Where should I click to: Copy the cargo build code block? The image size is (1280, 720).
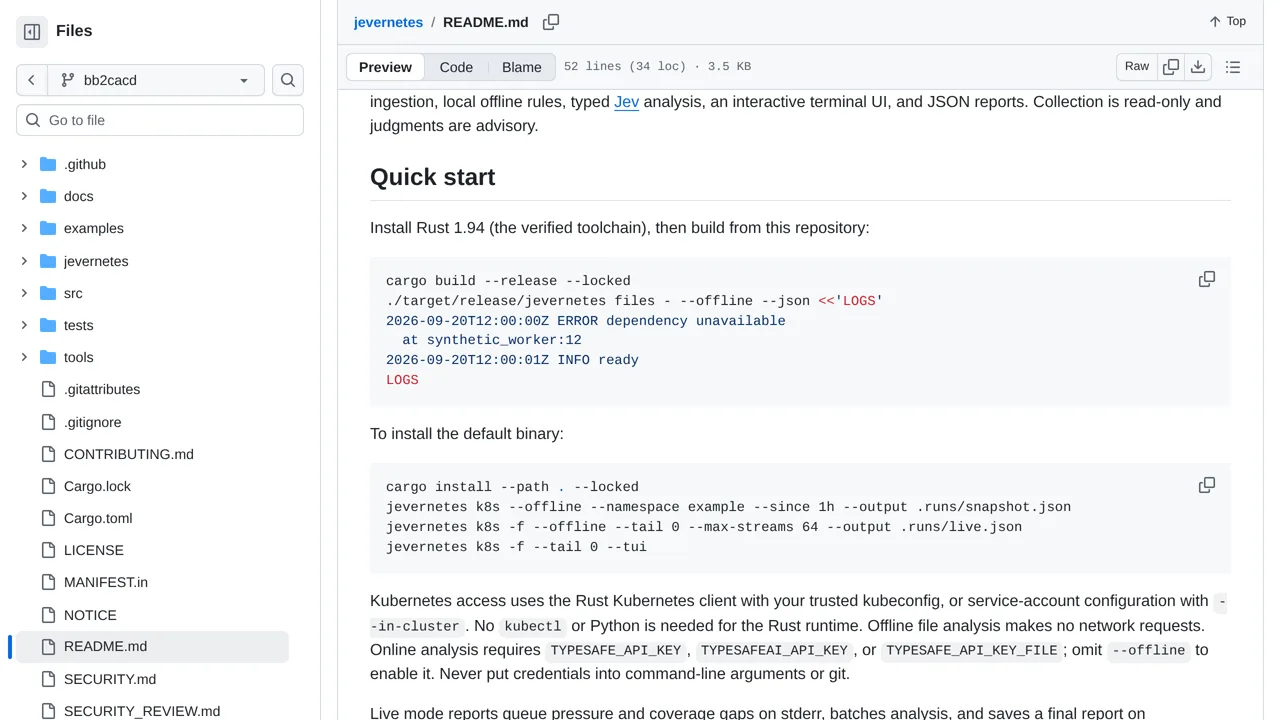click(1207, 279)
